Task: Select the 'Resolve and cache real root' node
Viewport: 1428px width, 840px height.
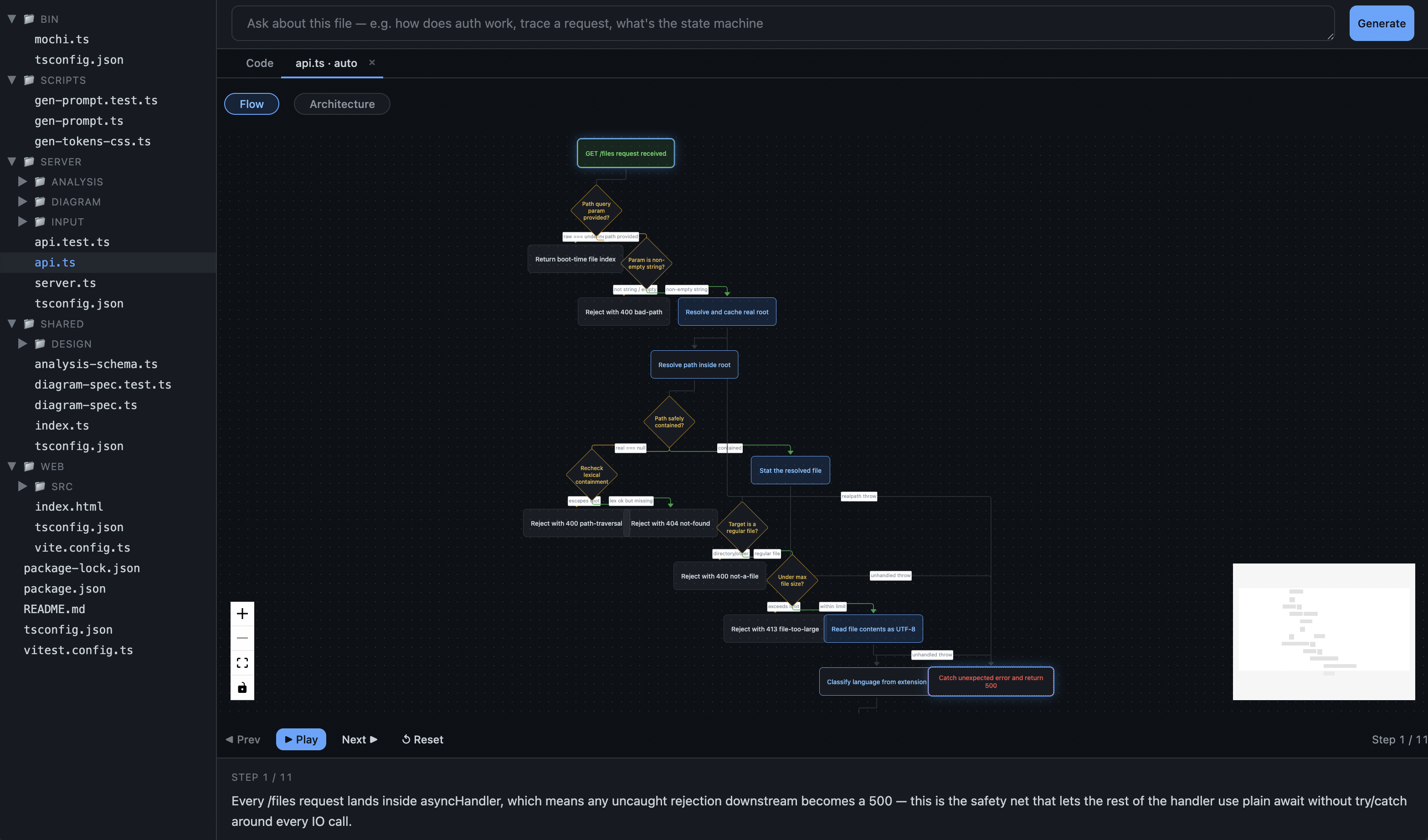Action: [x=727, y=312]
